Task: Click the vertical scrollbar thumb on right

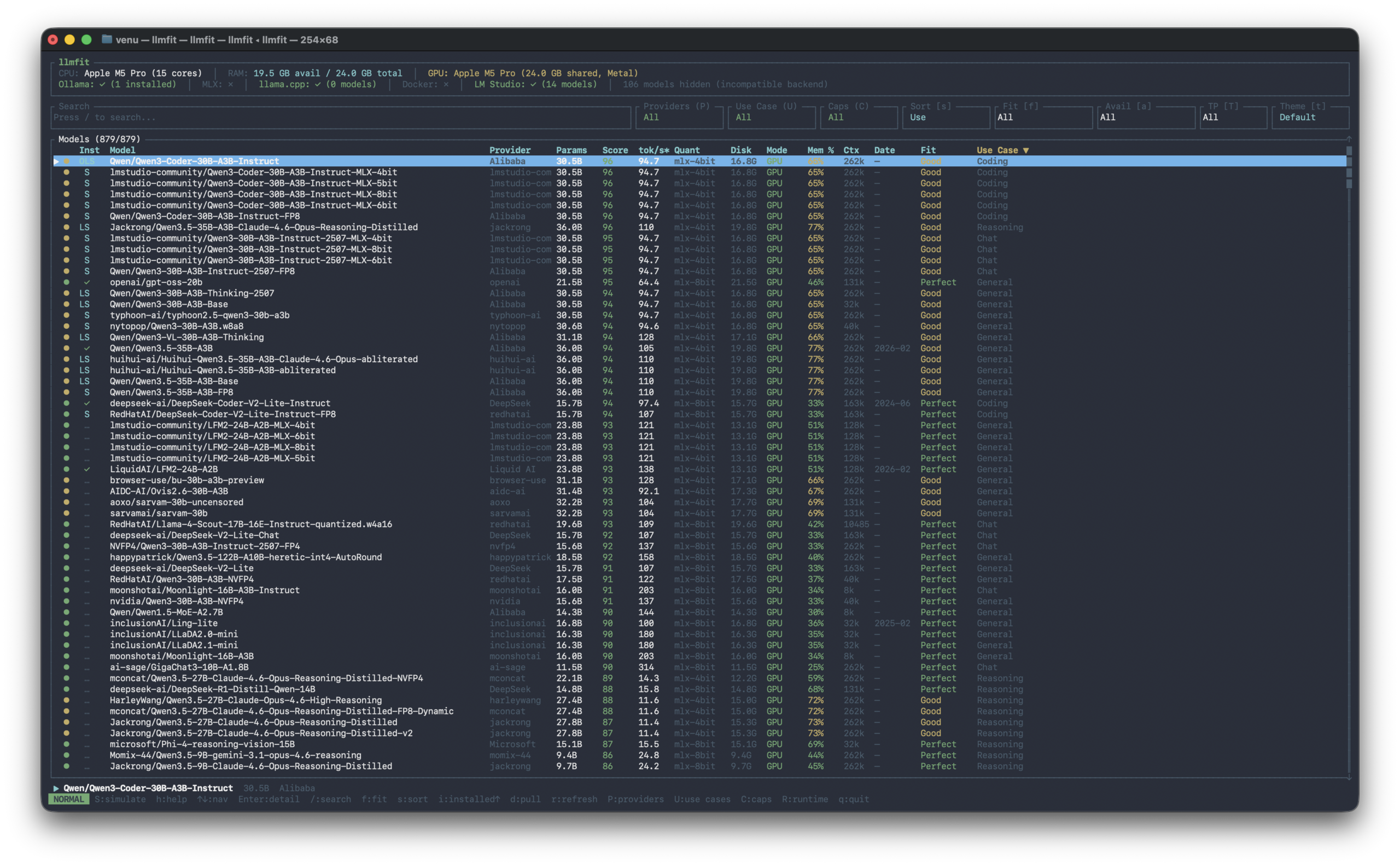Action: (1349, 167)
